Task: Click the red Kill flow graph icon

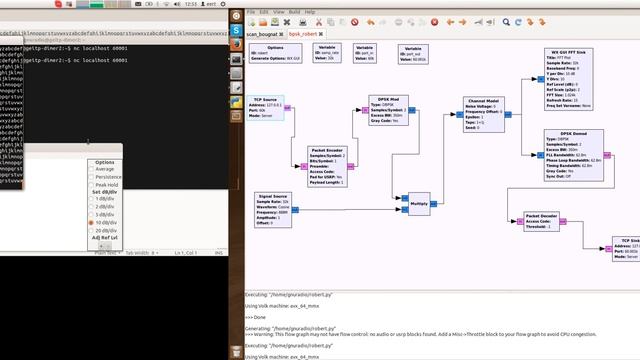Action: coord(435,22)
